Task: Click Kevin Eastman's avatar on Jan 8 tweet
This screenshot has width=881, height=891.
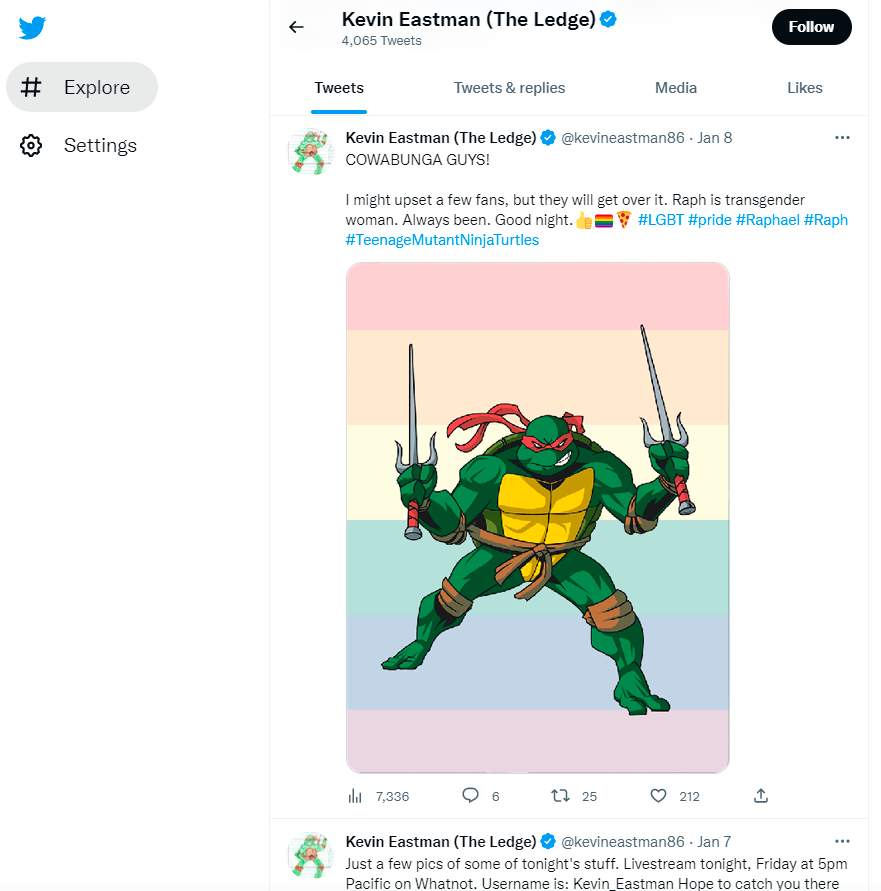Action: click(310, 152)
